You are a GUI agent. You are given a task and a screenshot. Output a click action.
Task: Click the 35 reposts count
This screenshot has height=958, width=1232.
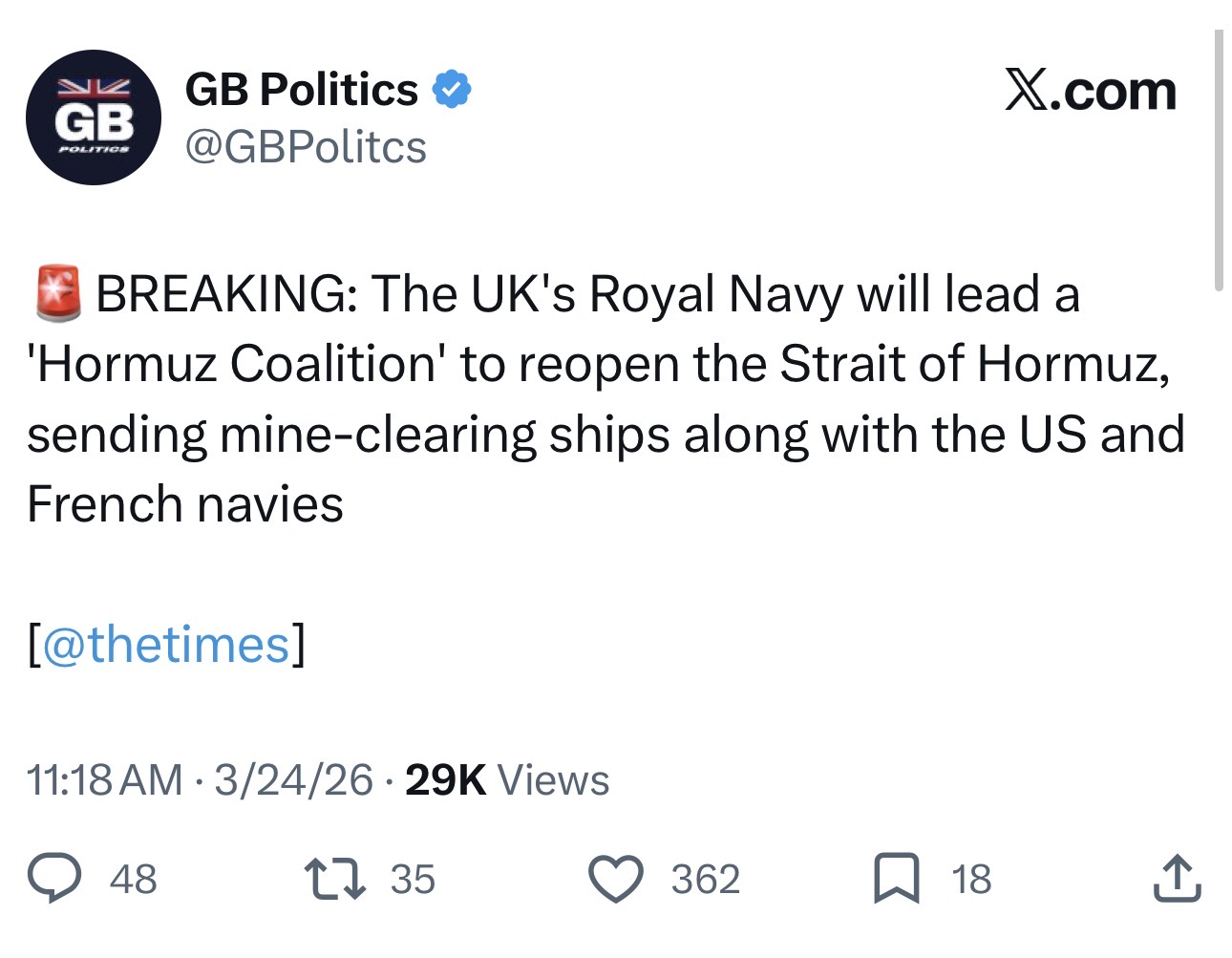[x=413, y=880]
